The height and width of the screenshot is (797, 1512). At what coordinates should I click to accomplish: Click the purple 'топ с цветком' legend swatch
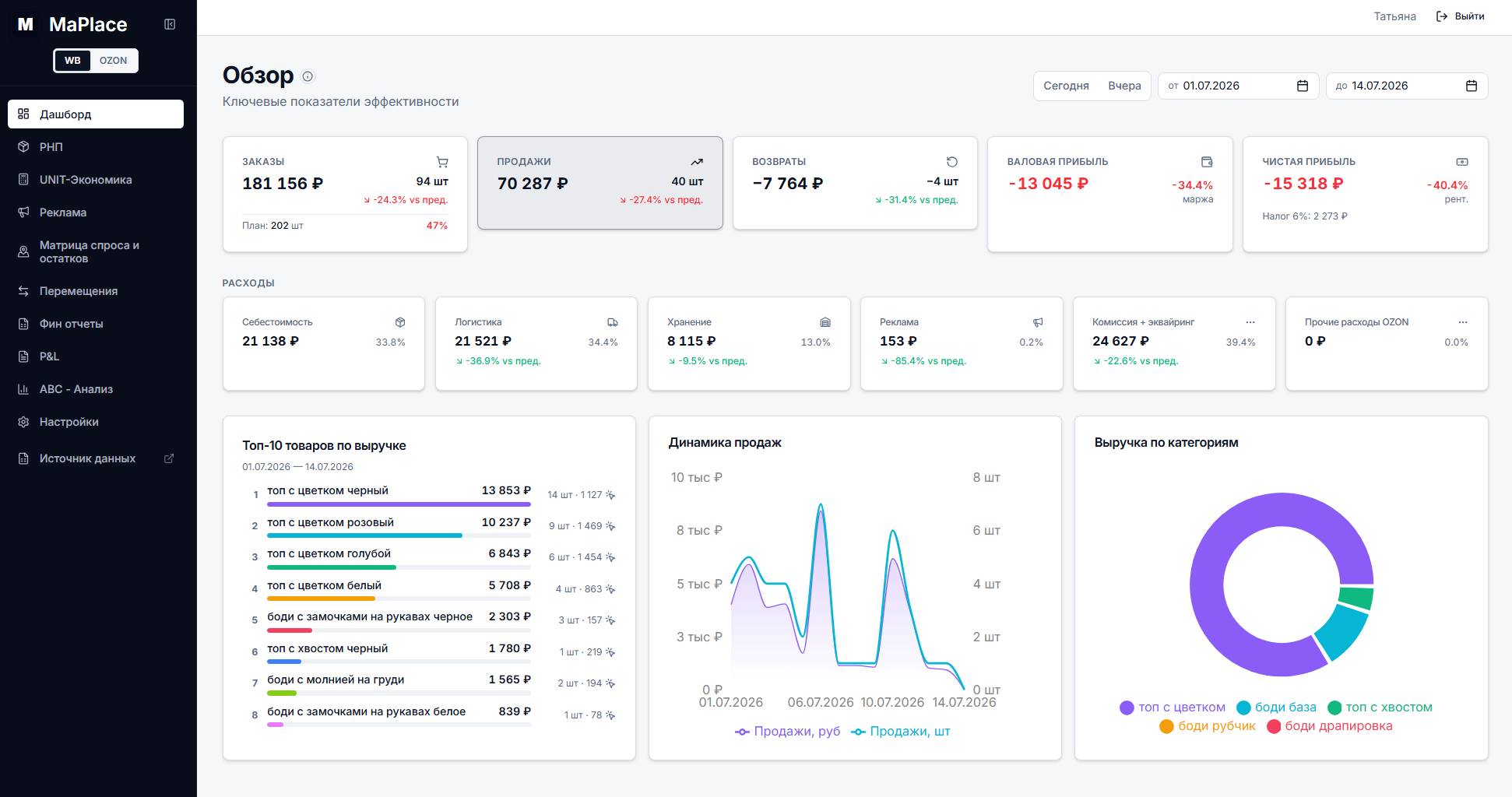tap(1127, 707)
